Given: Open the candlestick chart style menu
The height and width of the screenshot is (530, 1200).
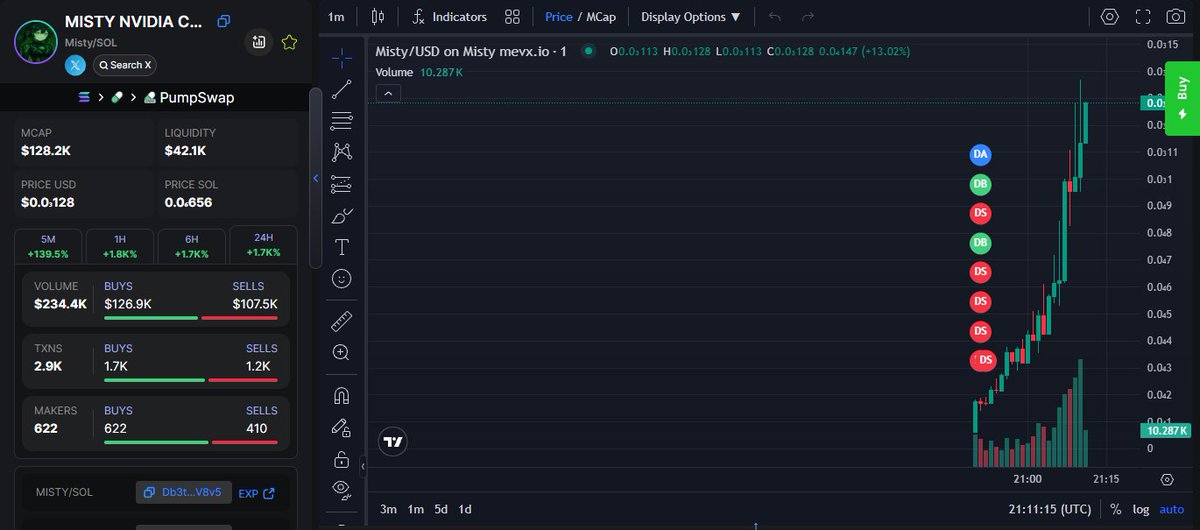Looking at the screenshot, I should coord(377,17).
